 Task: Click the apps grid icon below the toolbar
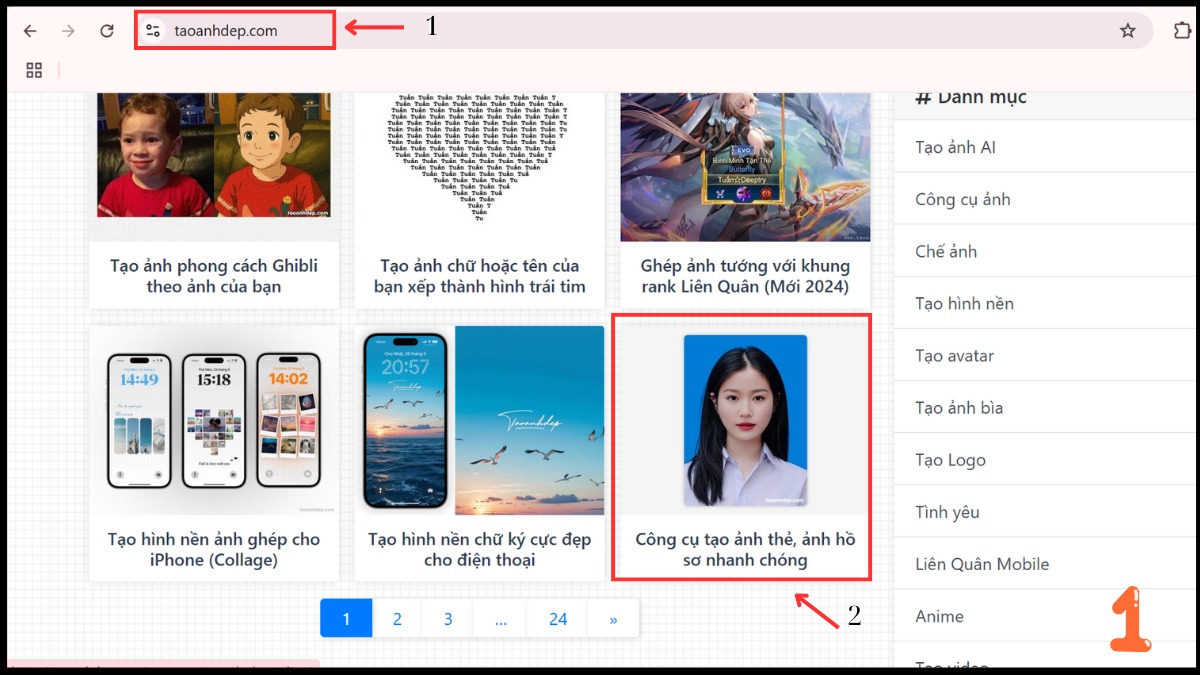pyautogui.click(x=34, y=70)
